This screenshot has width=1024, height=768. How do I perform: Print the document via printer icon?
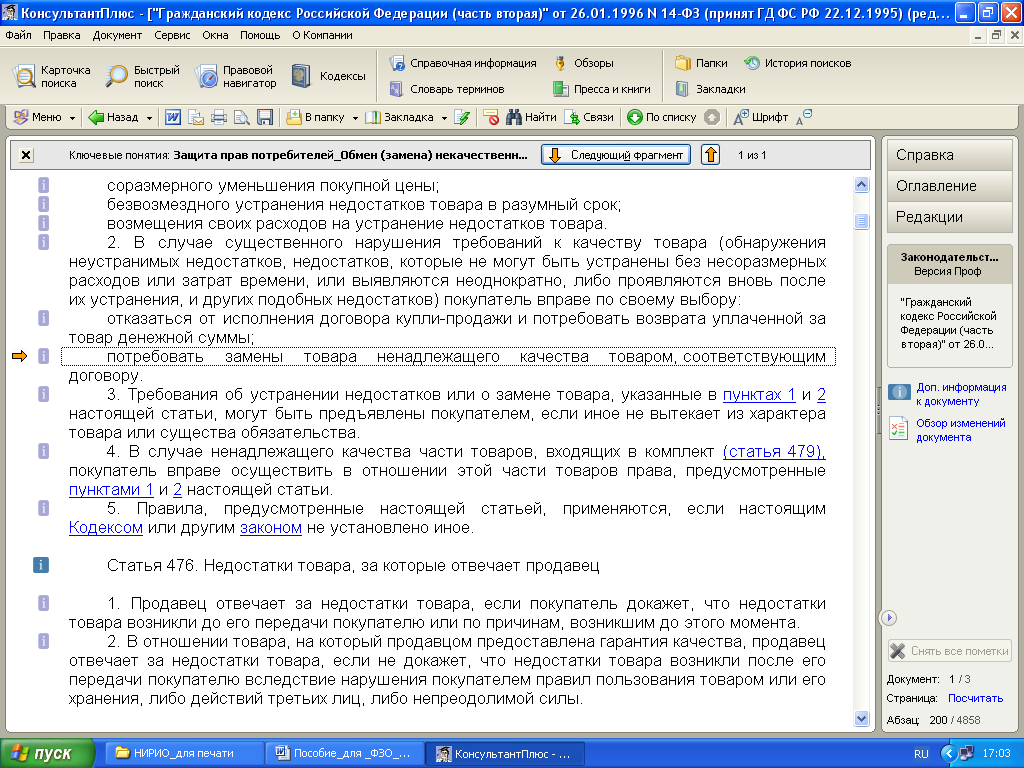(219, 117)
